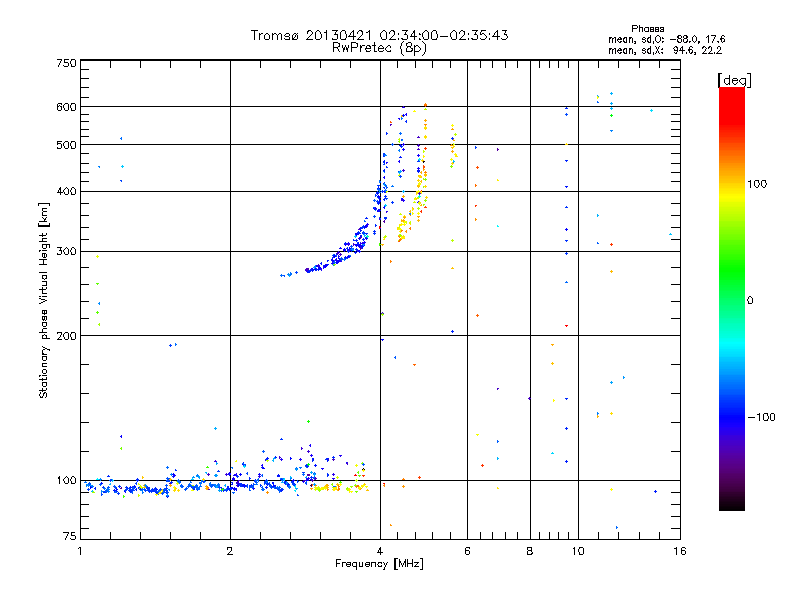Image resolution: width=800 pixels, height=600 pixels.
Task: Click the x-axis tick label '16'
Action: 680,551
